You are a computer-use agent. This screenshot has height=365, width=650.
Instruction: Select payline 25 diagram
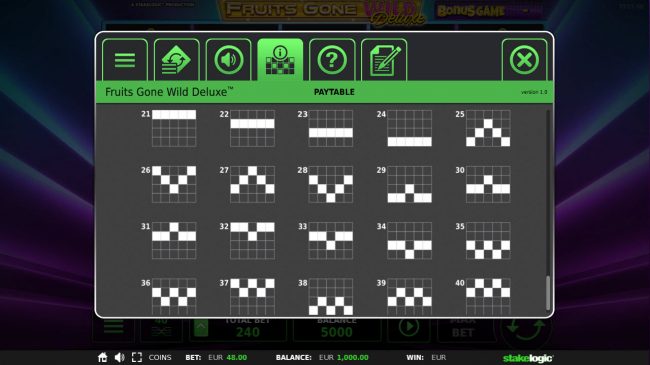pyautogui.click(x=488, y=128)
